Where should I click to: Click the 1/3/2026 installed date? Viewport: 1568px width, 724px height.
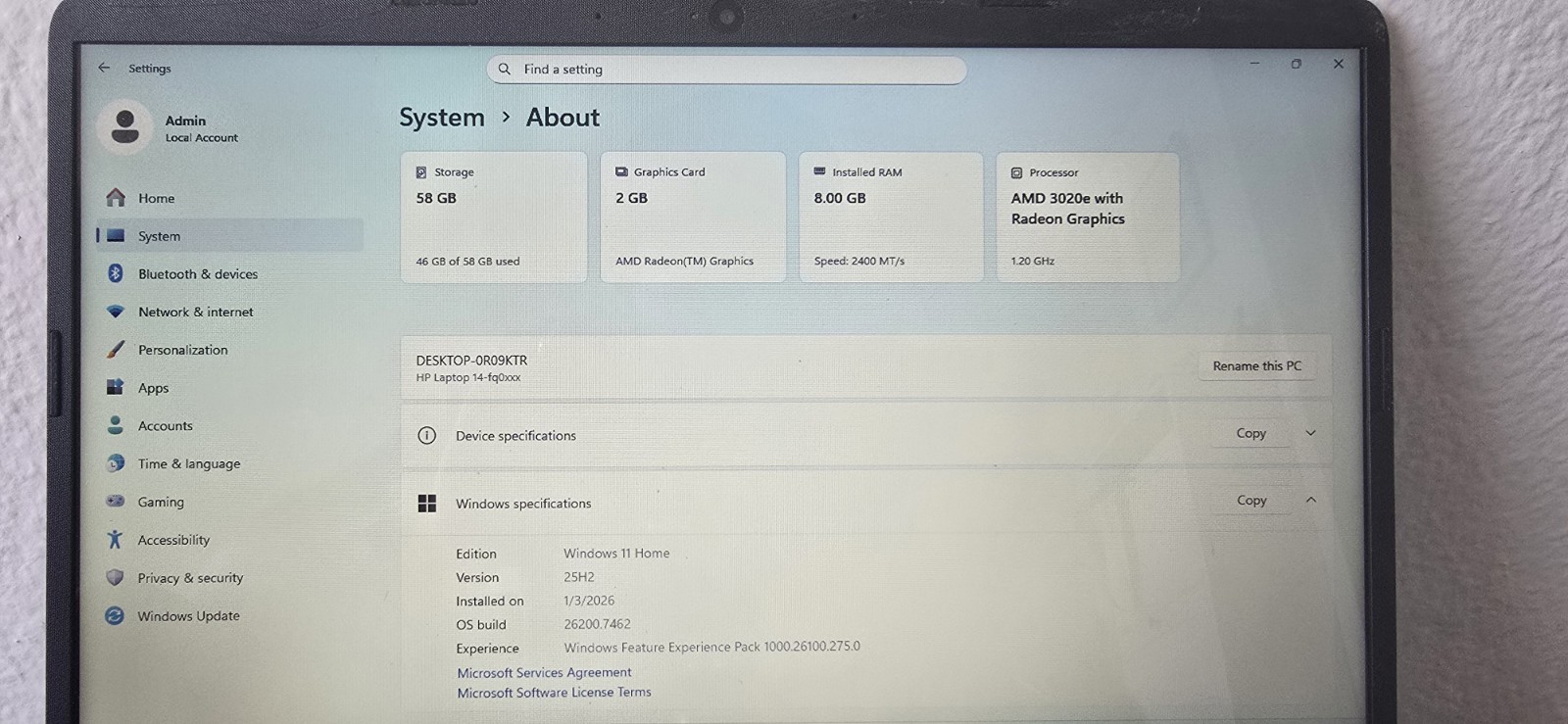[x=589, y=601]
